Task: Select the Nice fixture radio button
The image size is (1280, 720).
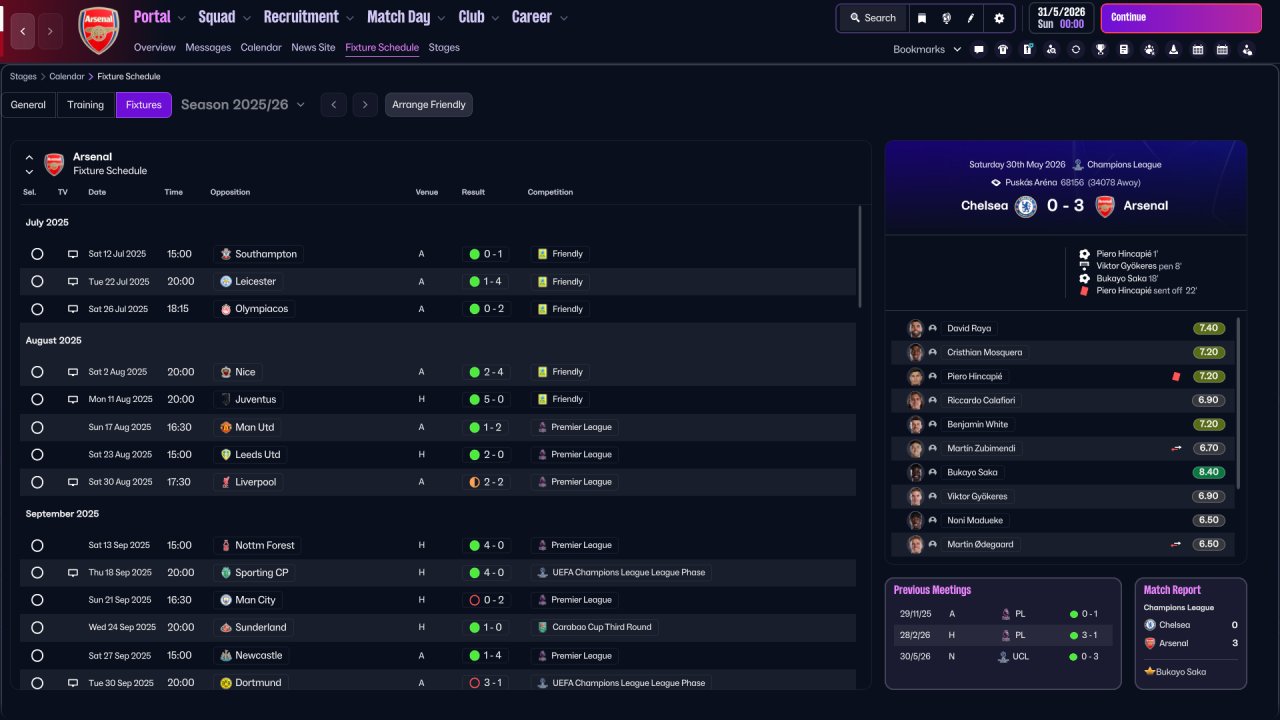Action: 37,372
